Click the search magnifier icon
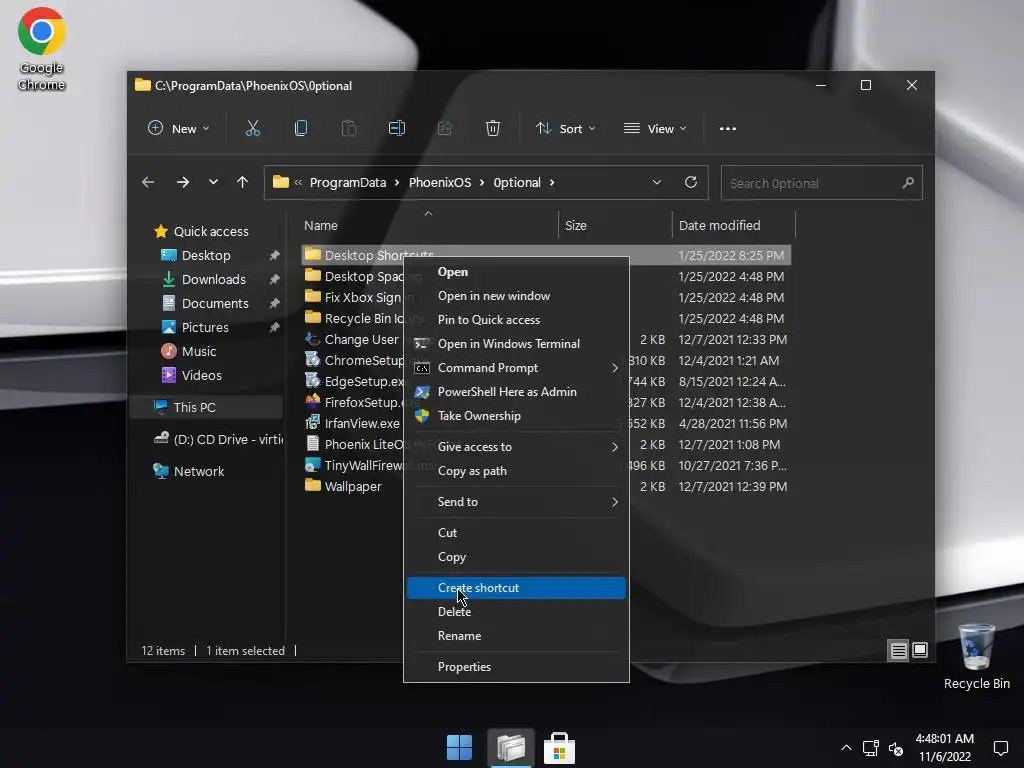The height and width of the screenshot is (768, 1024). [908, 183]
